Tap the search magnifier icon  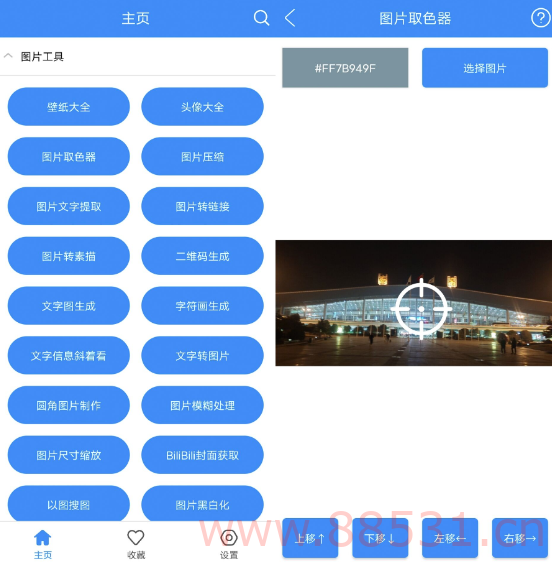tap(261, 18)
